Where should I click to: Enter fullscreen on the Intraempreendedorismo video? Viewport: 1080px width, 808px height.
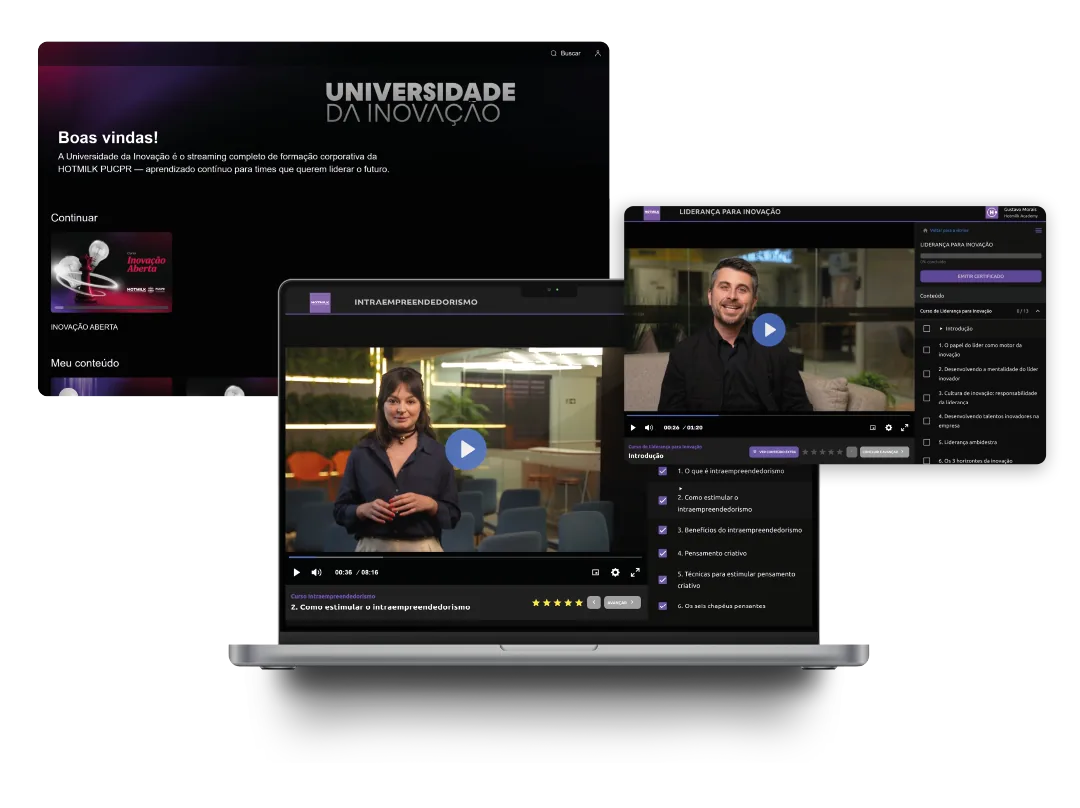click(635, 572)
